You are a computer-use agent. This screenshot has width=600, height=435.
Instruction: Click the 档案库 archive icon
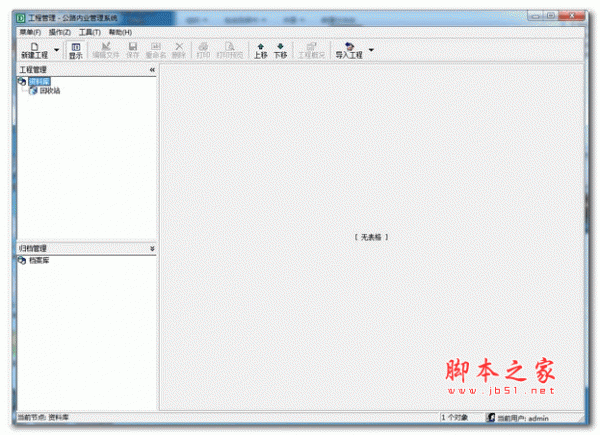pyautogui.click(x=22, y=261)
